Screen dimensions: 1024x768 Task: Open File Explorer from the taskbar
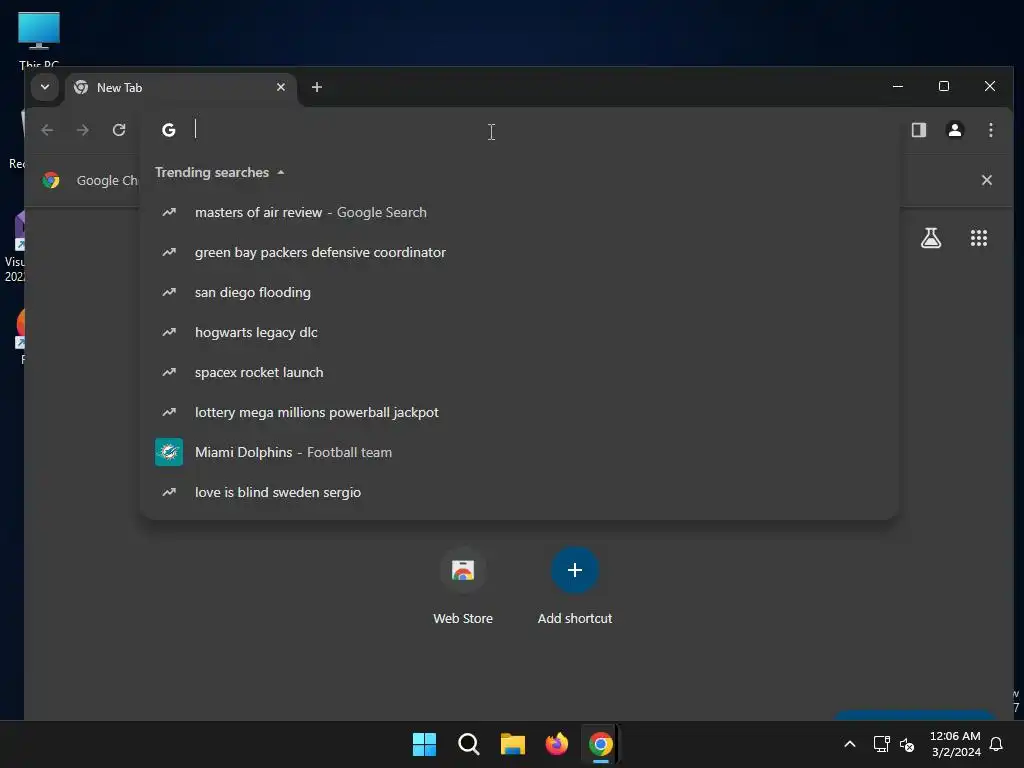click(x=513, y=744)
